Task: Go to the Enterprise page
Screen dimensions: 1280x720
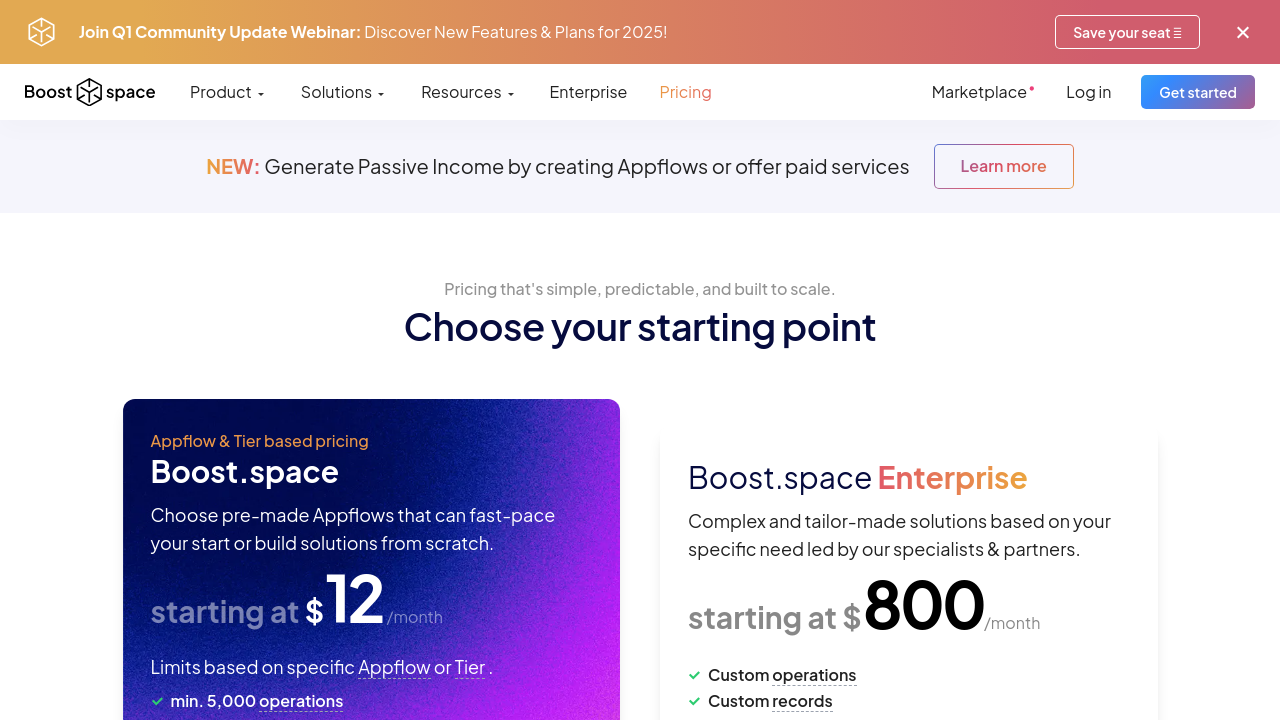Action: pos(588,92)
